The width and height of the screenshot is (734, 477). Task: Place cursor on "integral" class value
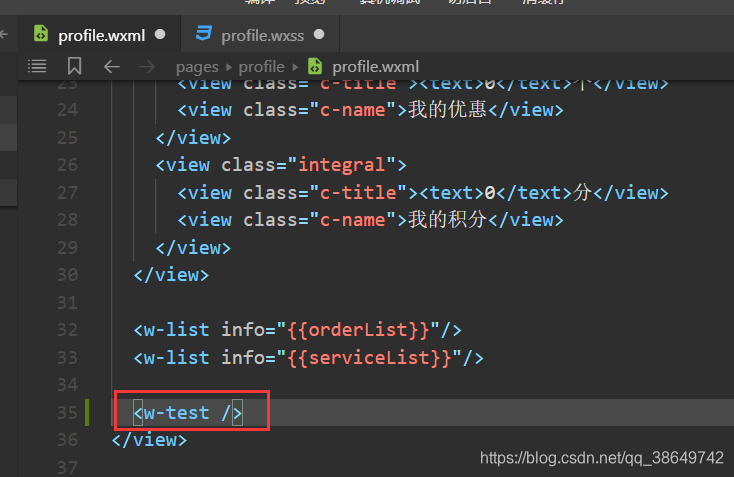tap(342, 165)
